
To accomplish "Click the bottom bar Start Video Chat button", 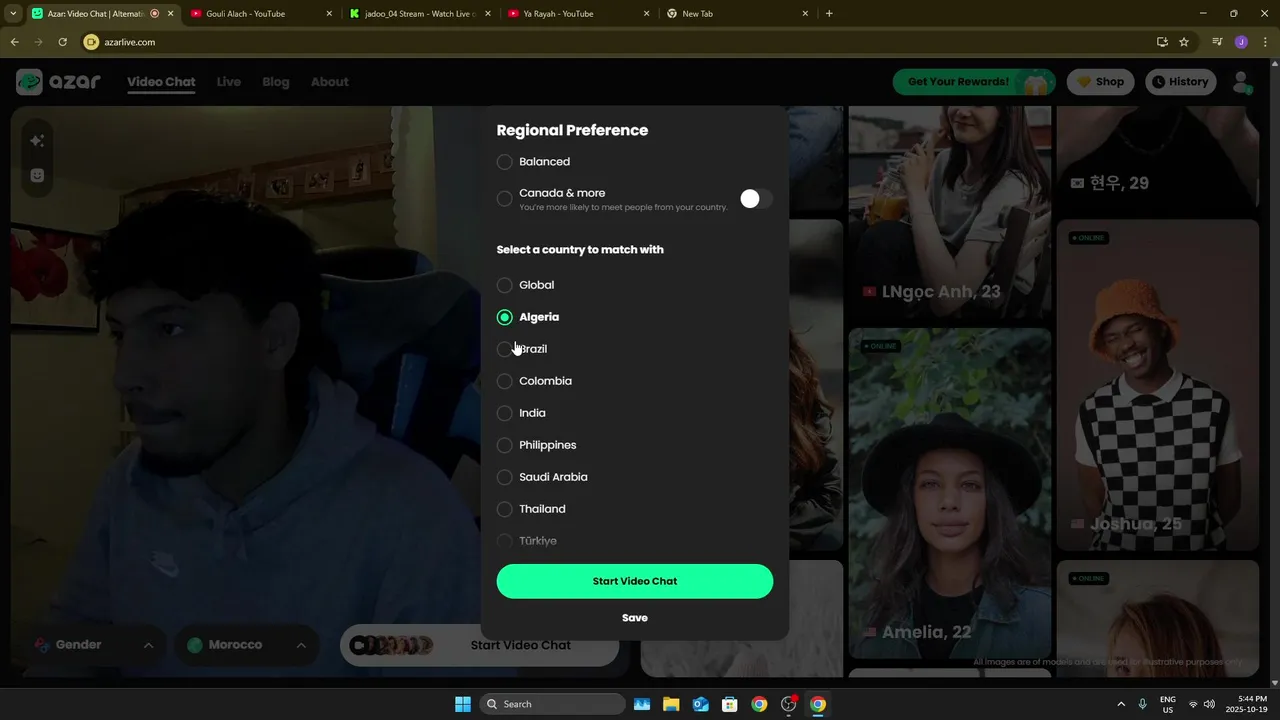I will [x=480, y=645].
